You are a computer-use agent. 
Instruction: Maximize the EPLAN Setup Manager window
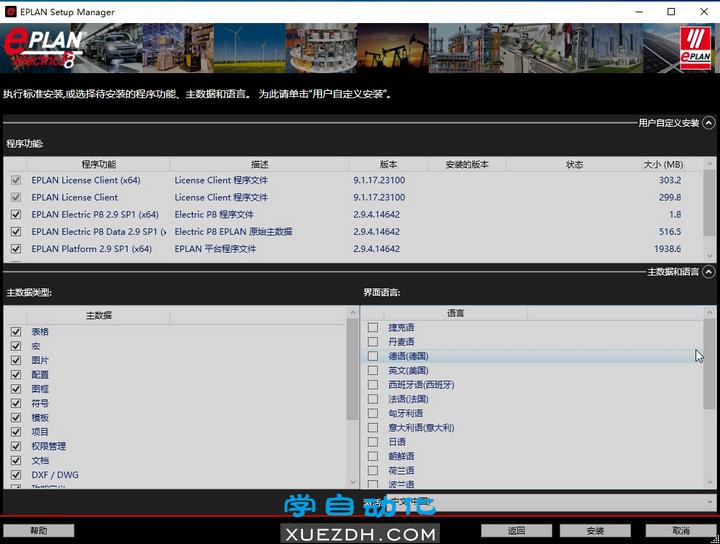coord(671,11)
